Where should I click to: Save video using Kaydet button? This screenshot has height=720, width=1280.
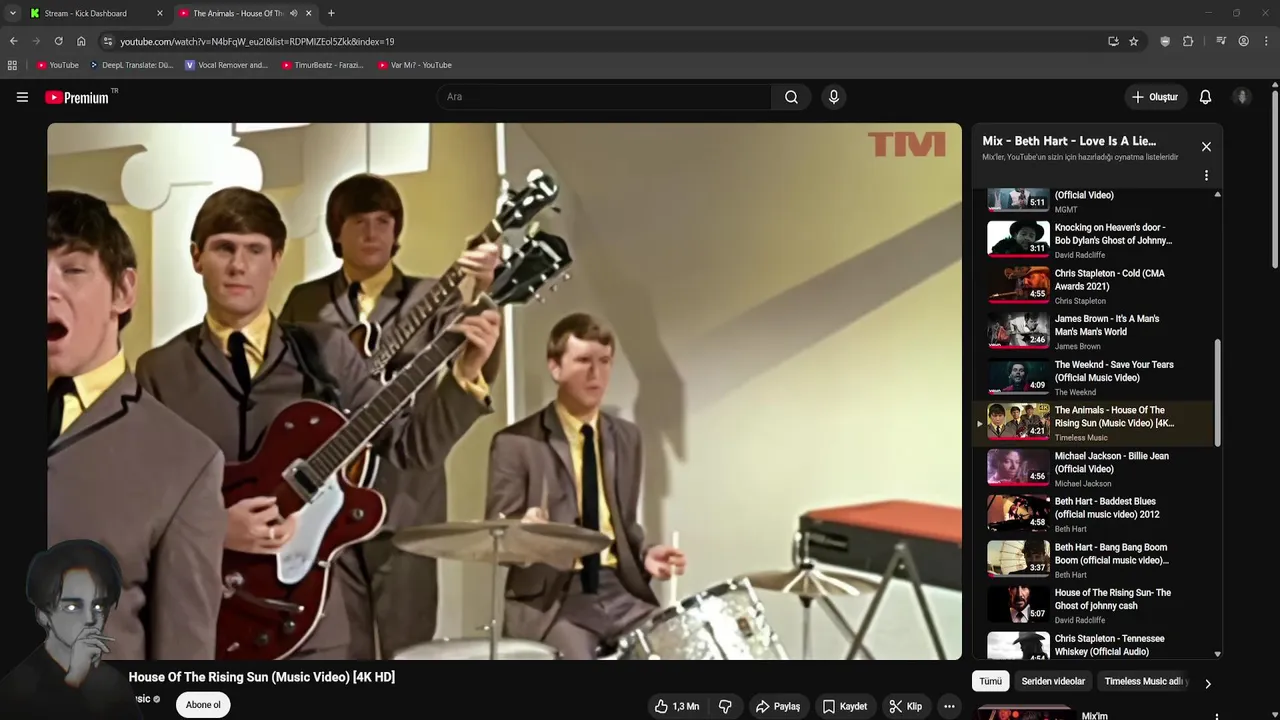click(845, 706)
